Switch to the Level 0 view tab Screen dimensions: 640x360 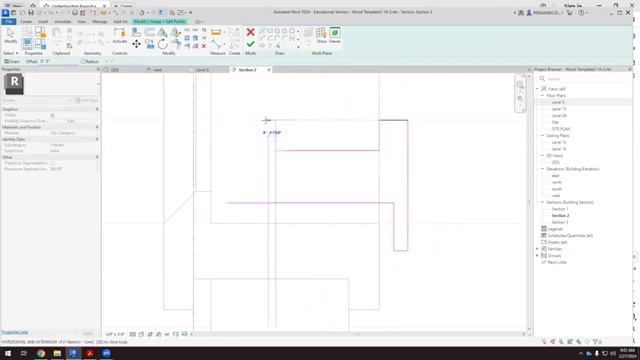click(202, 70)
